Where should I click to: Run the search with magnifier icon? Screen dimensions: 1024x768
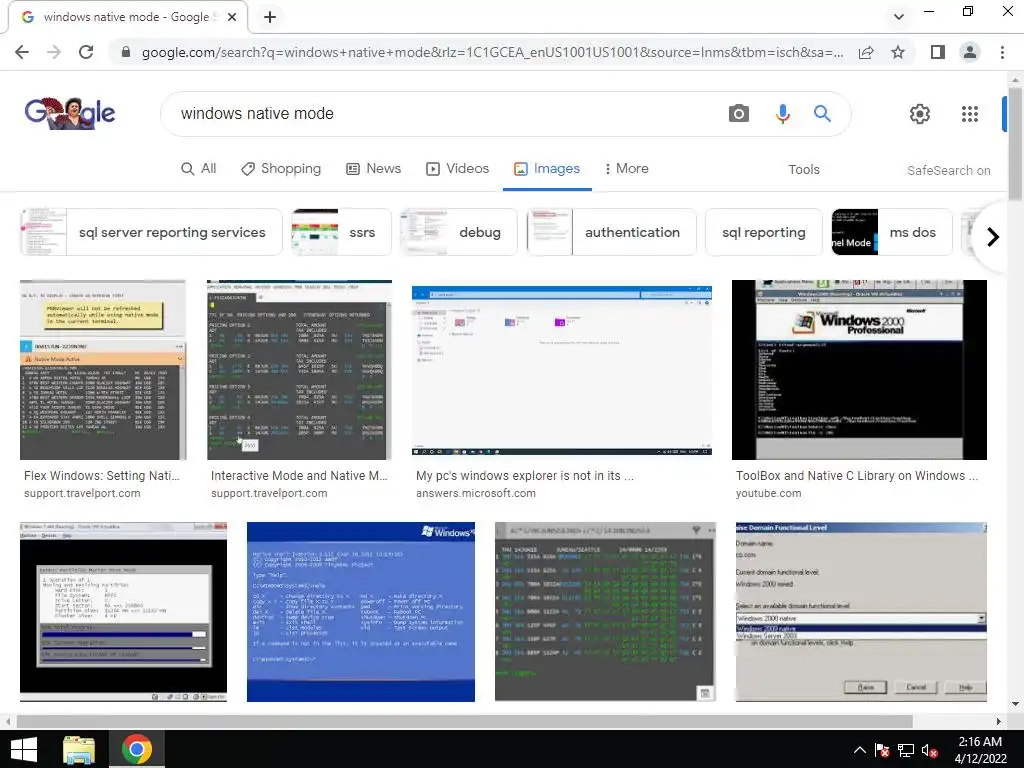[822, 114]
